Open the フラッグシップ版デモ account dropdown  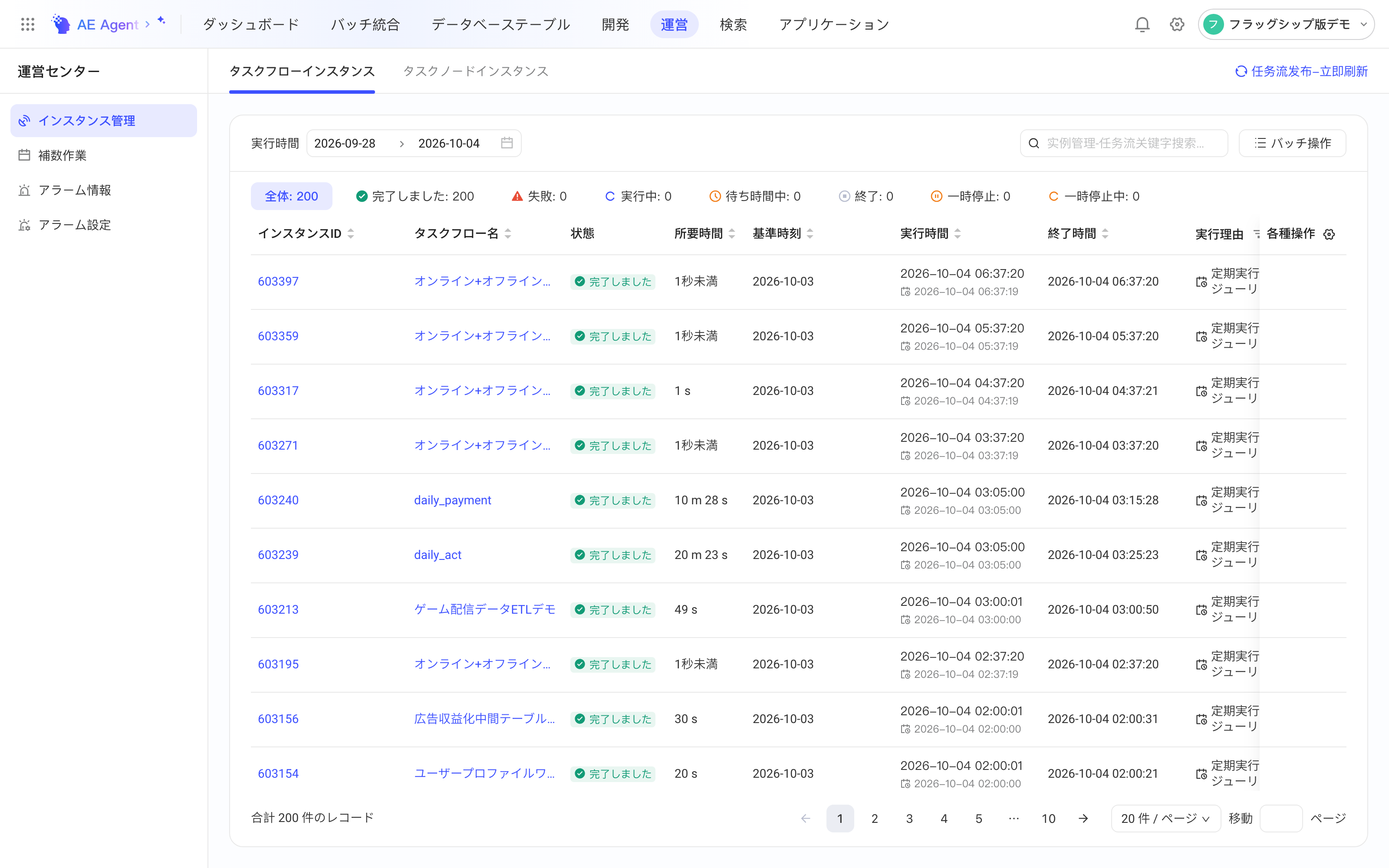[1286, 24]
